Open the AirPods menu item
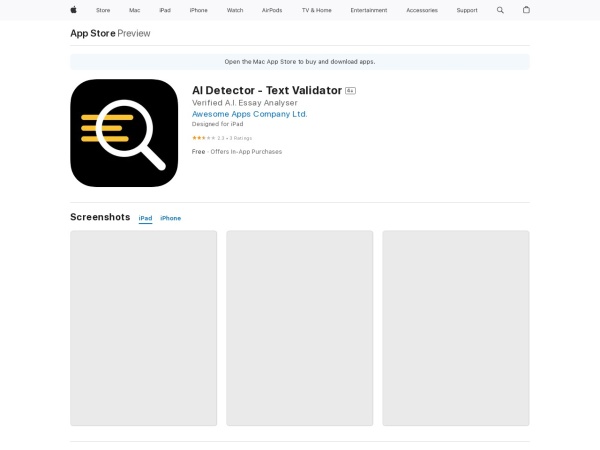Viewport: 600px width, 450px height. [x=272, y=10]
